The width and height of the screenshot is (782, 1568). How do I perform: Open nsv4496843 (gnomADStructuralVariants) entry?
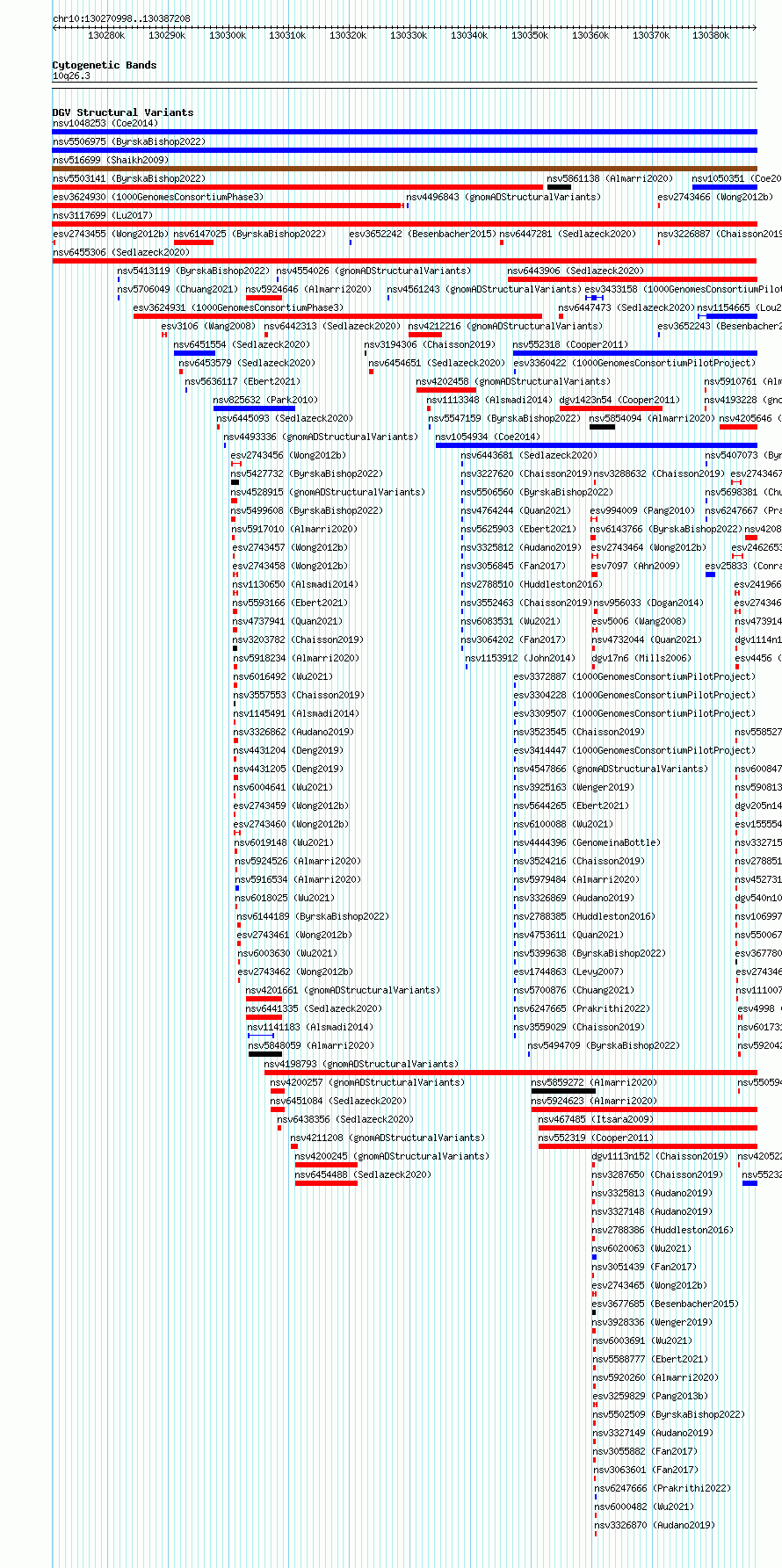pos(503,197)
